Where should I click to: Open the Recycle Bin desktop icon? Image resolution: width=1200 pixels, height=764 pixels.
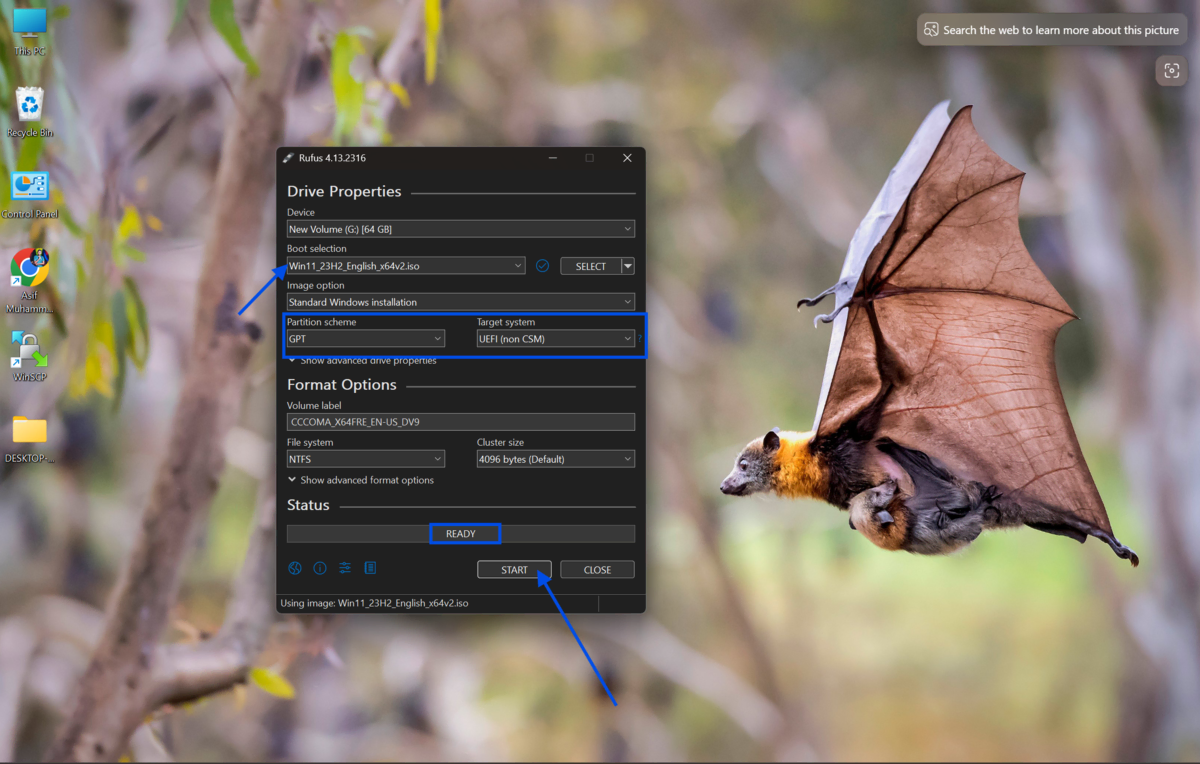tap(30, 110)
